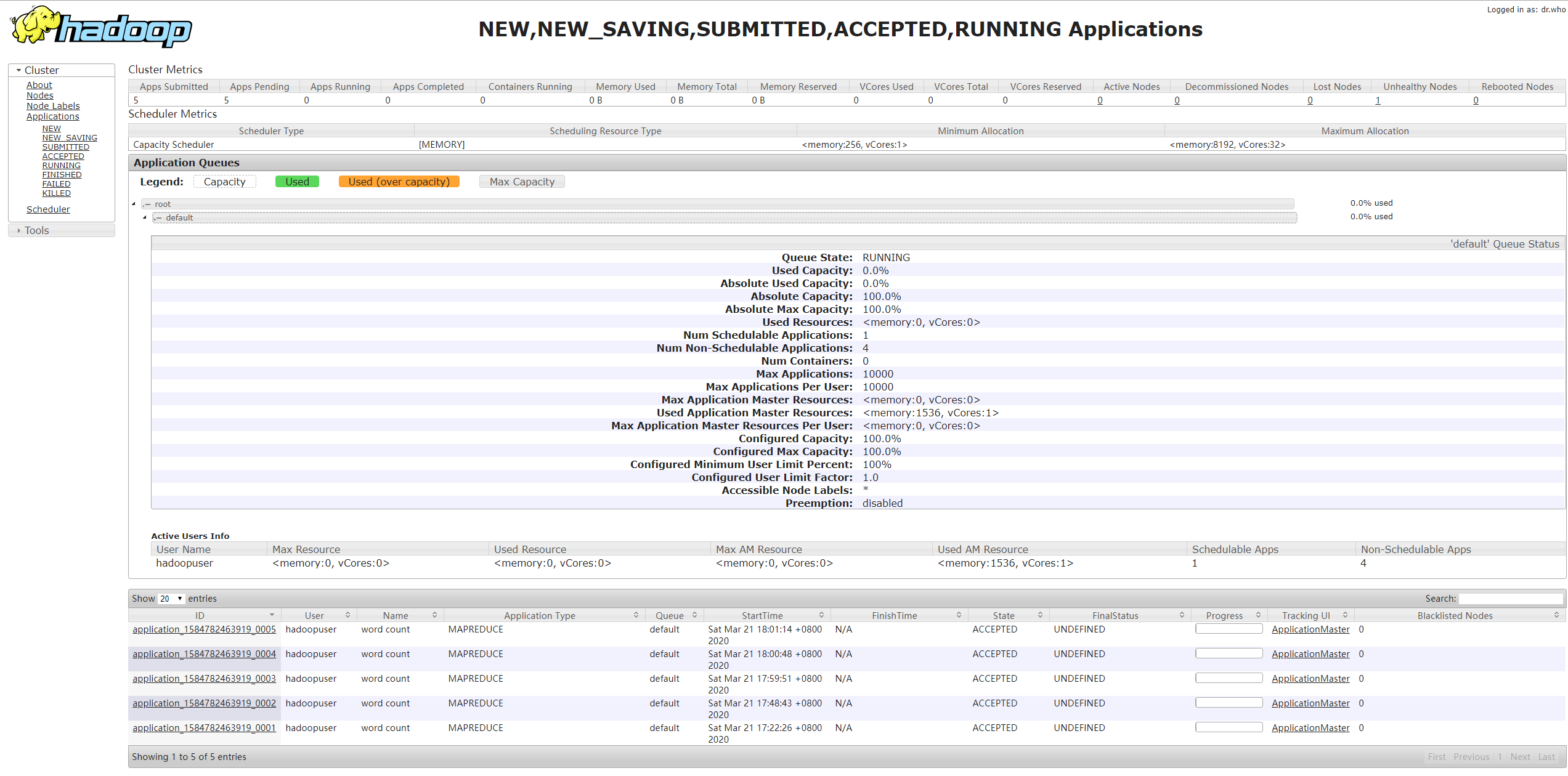The height and width of the screenshot is (776, 1568).
Task: Filter applications by NEW state
Action: coord(52,129)
